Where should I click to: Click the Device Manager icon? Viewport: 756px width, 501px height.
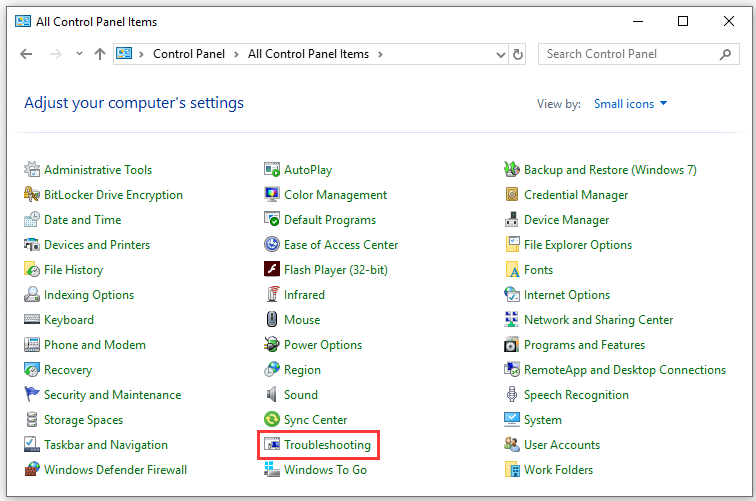512,219
